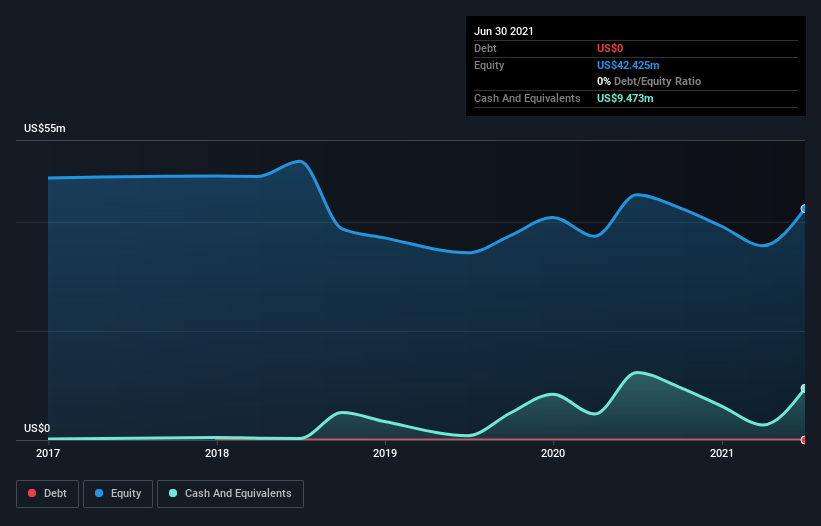This screenshot has width=821, height=526.
Task: Click the Equity label in tooltip
Action: point(489,65)
